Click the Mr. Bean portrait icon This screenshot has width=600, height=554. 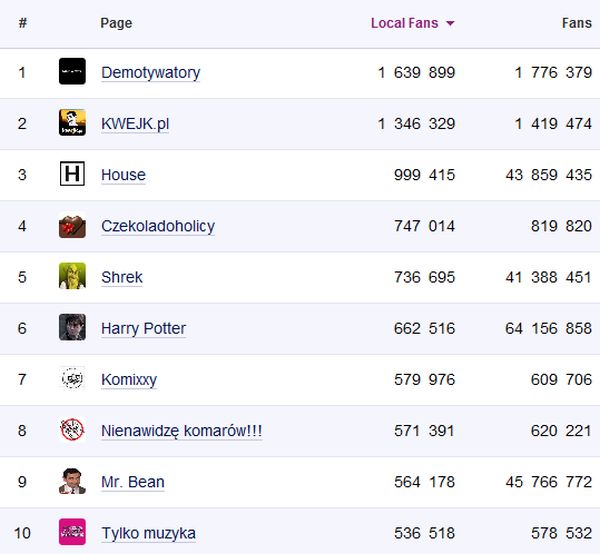(x=72, y=482)
